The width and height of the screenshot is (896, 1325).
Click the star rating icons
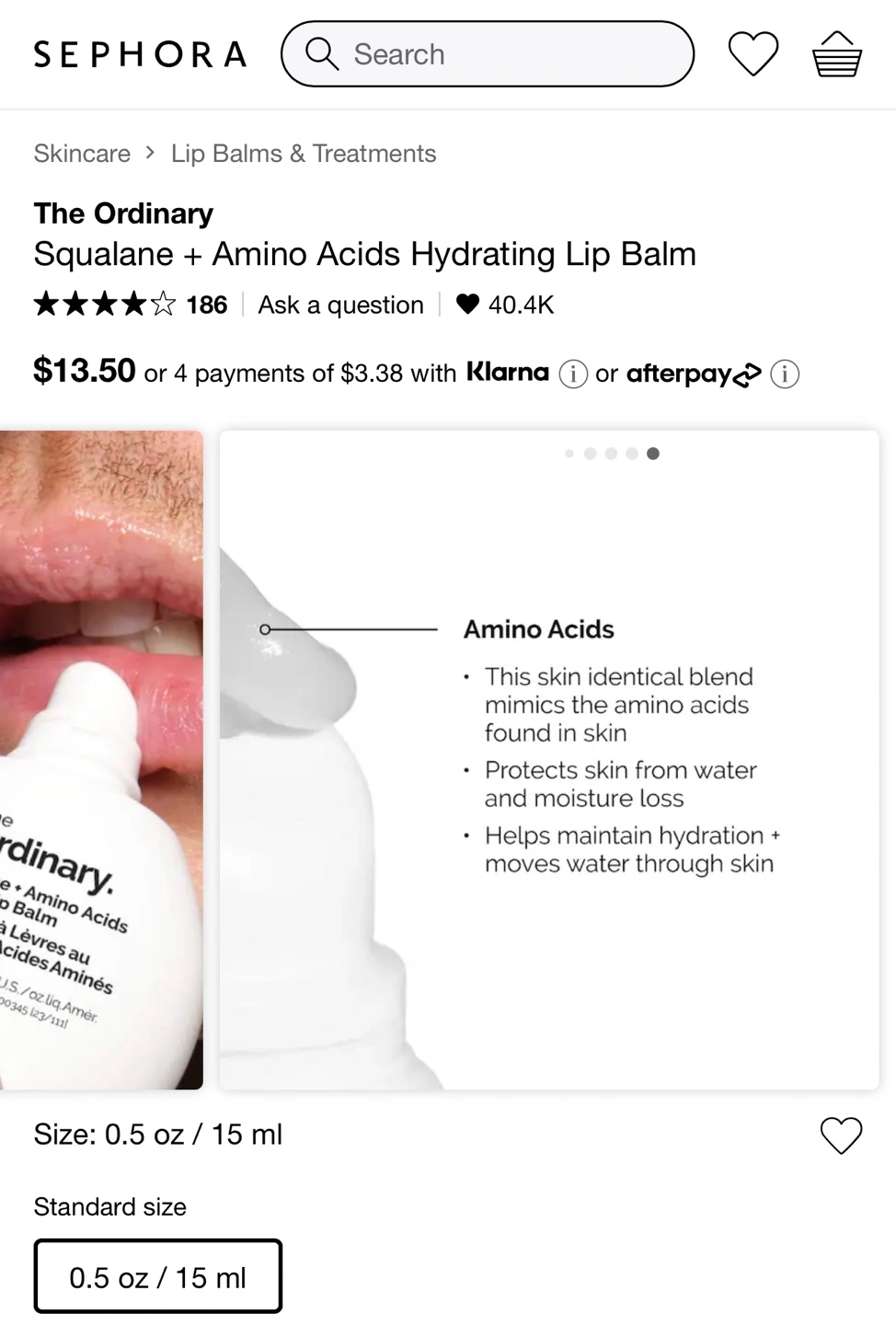(x=105, y=304)
